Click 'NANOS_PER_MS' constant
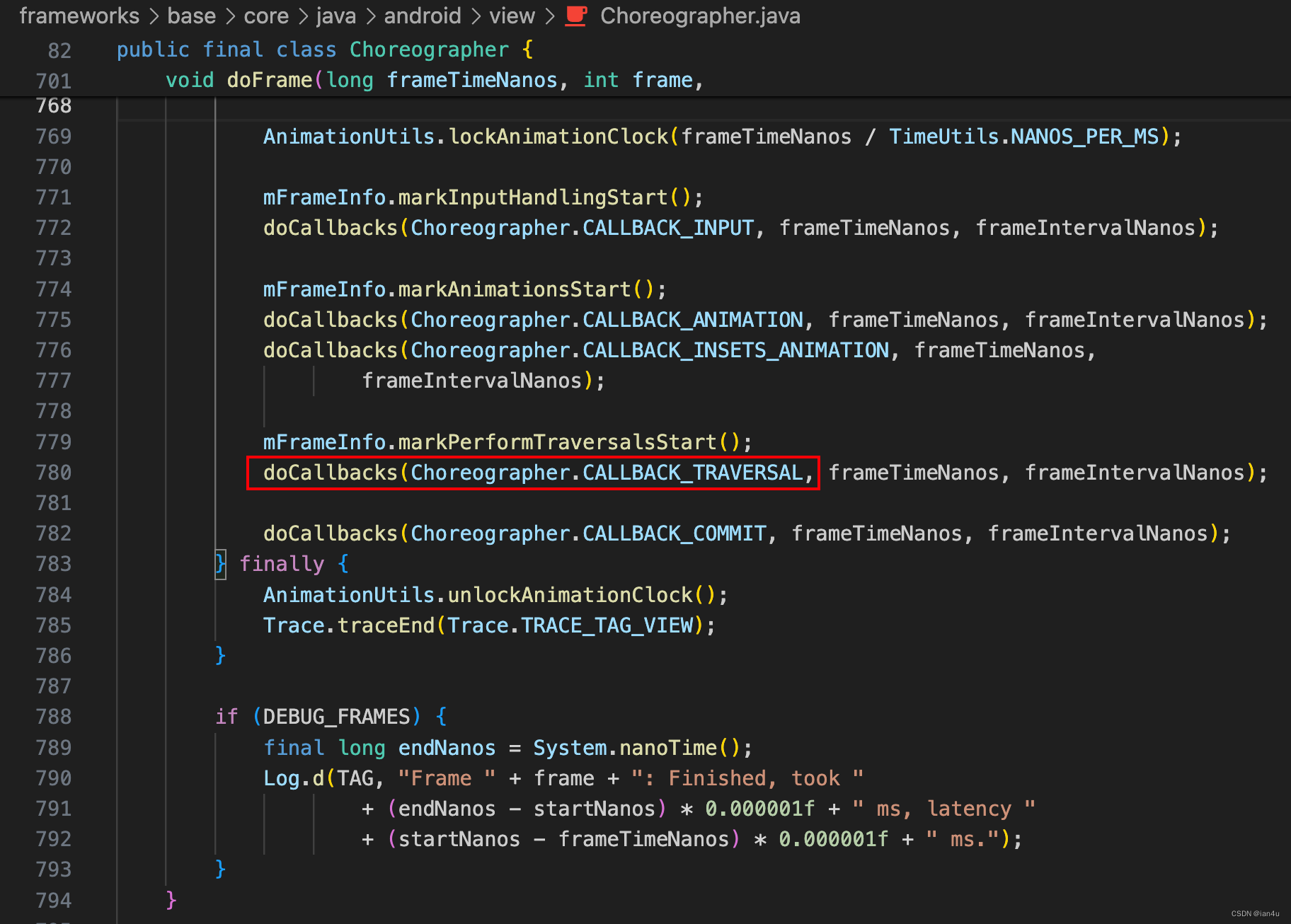Image resolution: width=1291 pixels, height=924 pixels. (1084, 137)
